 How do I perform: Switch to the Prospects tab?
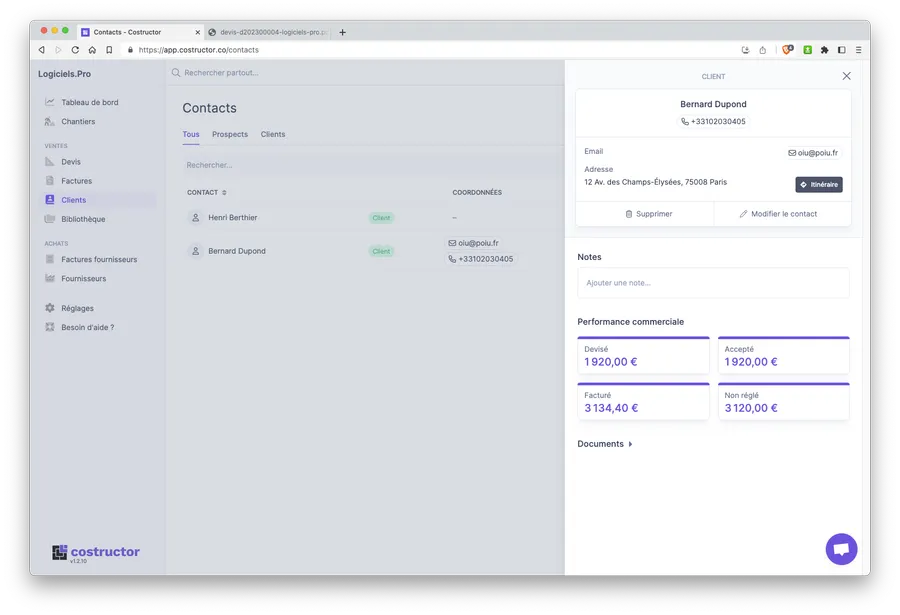tap(230, 134)
